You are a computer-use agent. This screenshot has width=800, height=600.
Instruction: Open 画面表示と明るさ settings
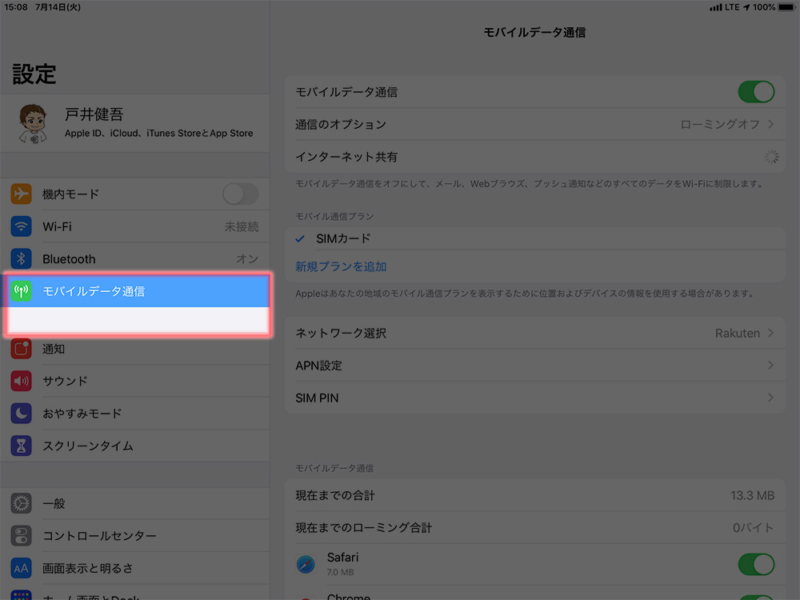(135, 568)
